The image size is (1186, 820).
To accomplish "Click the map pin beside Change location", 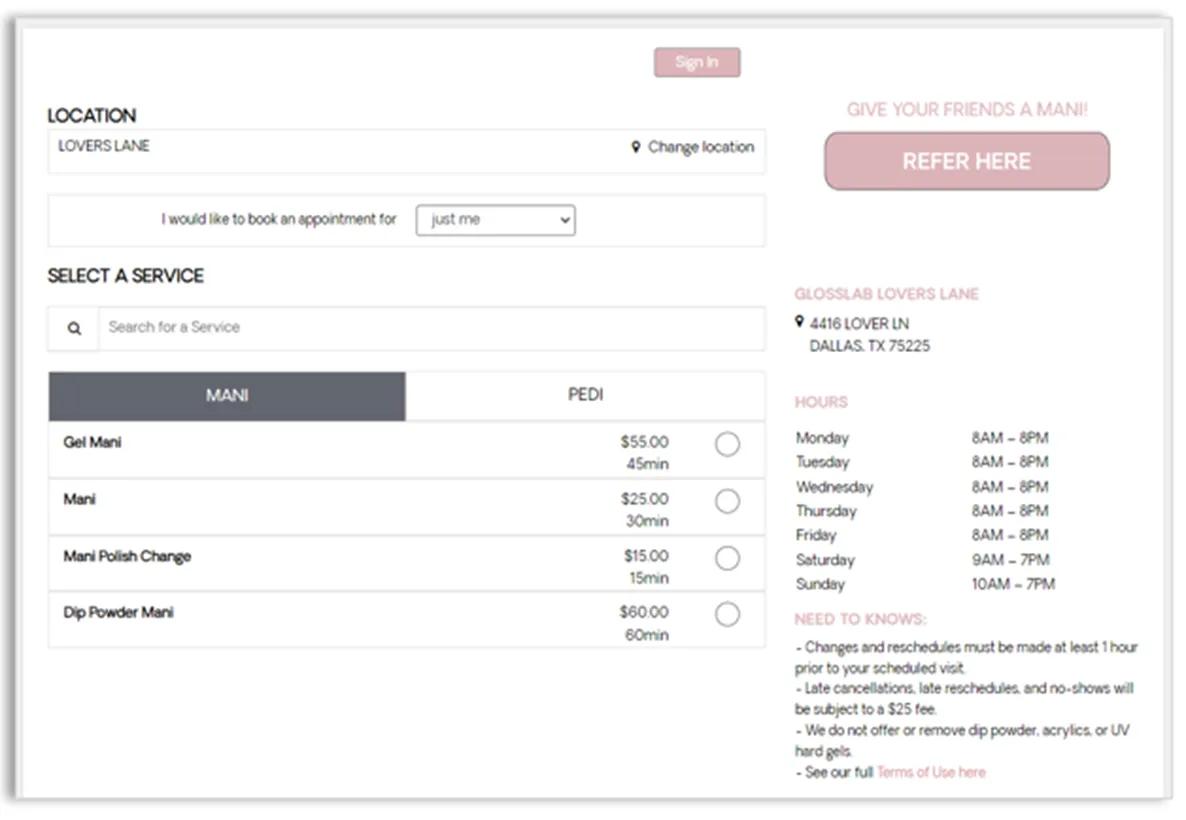I will click(x=635, y=147).
